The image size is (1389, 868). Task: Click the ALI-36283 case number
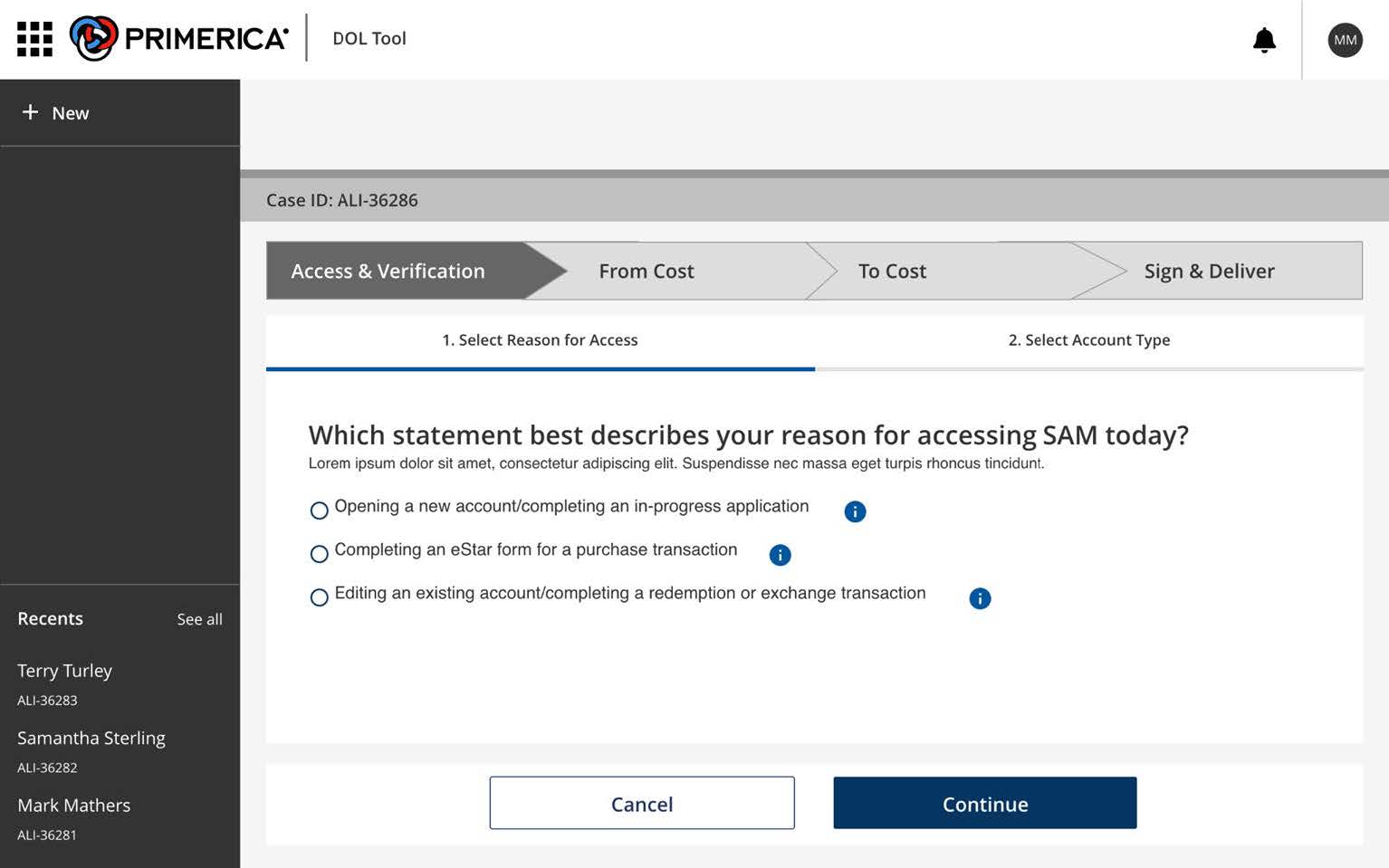click(x=47, y=701)
